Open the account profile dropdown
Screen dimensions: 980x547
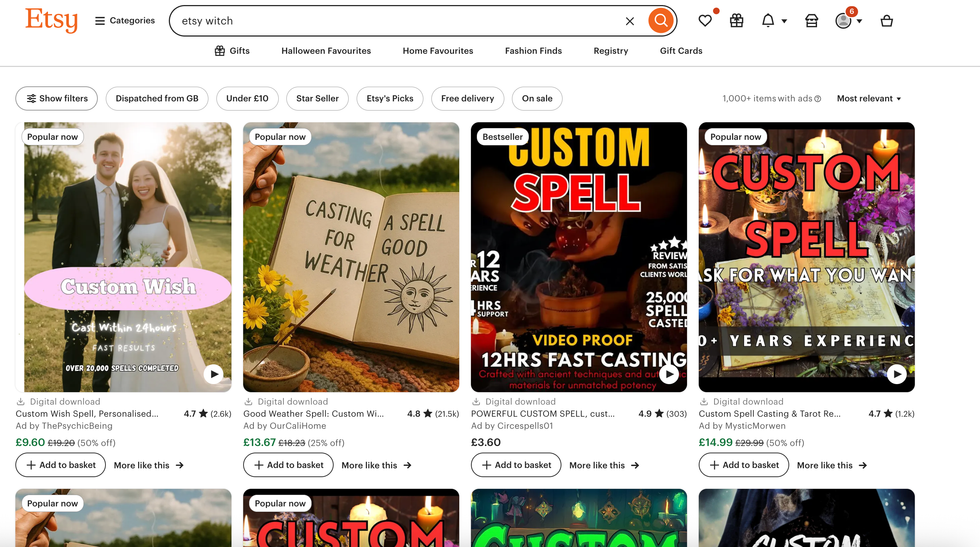[x=848, y=21]
